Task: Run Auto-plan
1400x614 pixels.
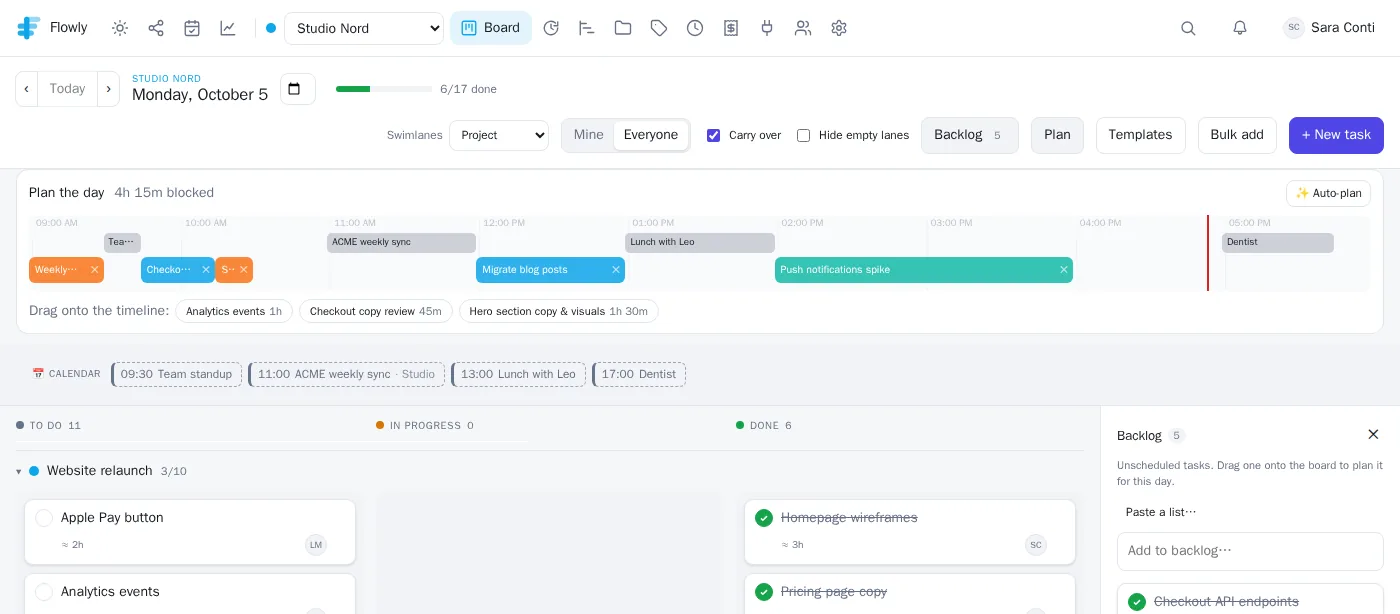Action: pos(1328,193)
